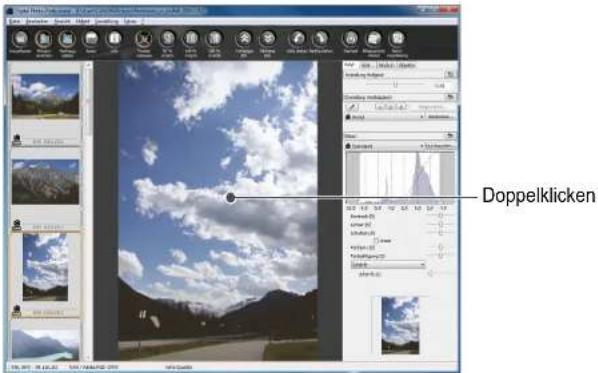This screenshot has height=373, width=598.
Task: Adjust the brightness slider handle
Action: coord(395,85)
